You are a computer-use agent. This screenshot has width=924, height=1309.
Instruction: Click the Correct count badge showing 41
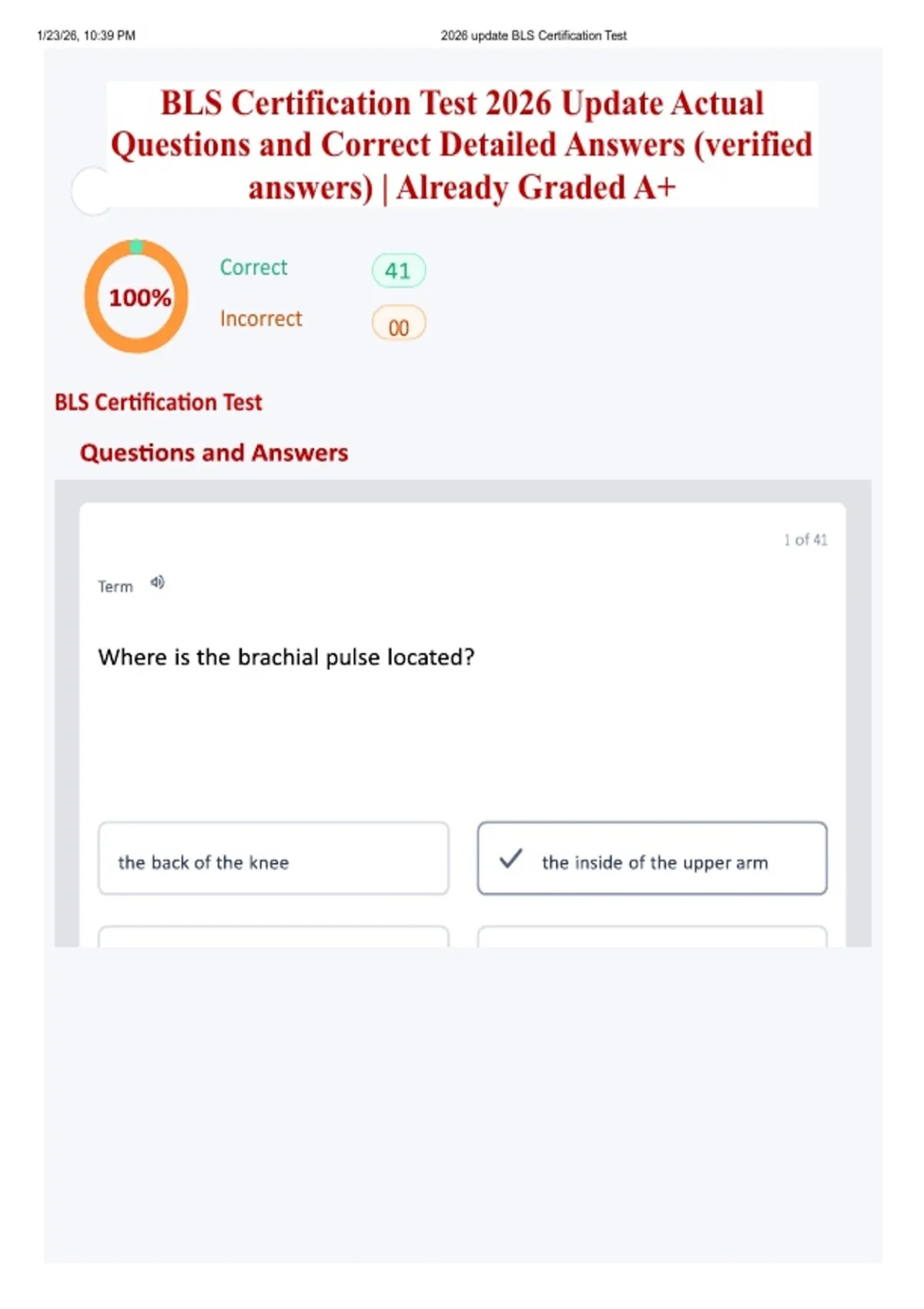click(x=398, y=270)
